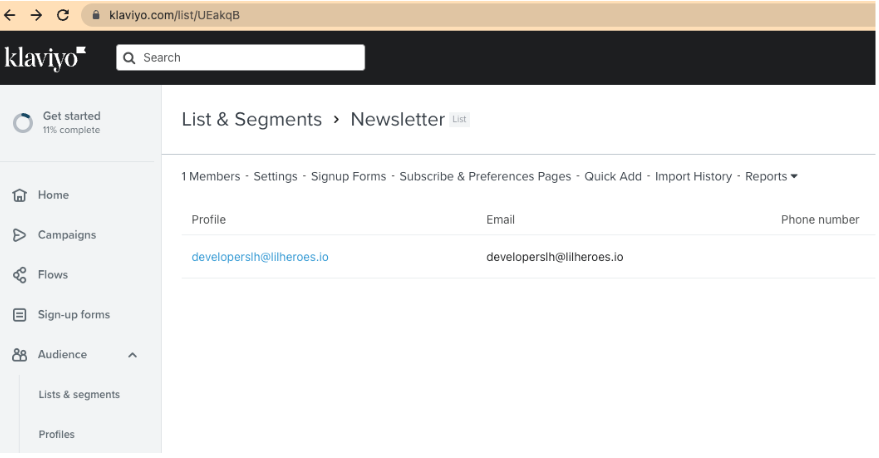
Task: Open the Reports dropdown menu
Action: tap(771, 177)
